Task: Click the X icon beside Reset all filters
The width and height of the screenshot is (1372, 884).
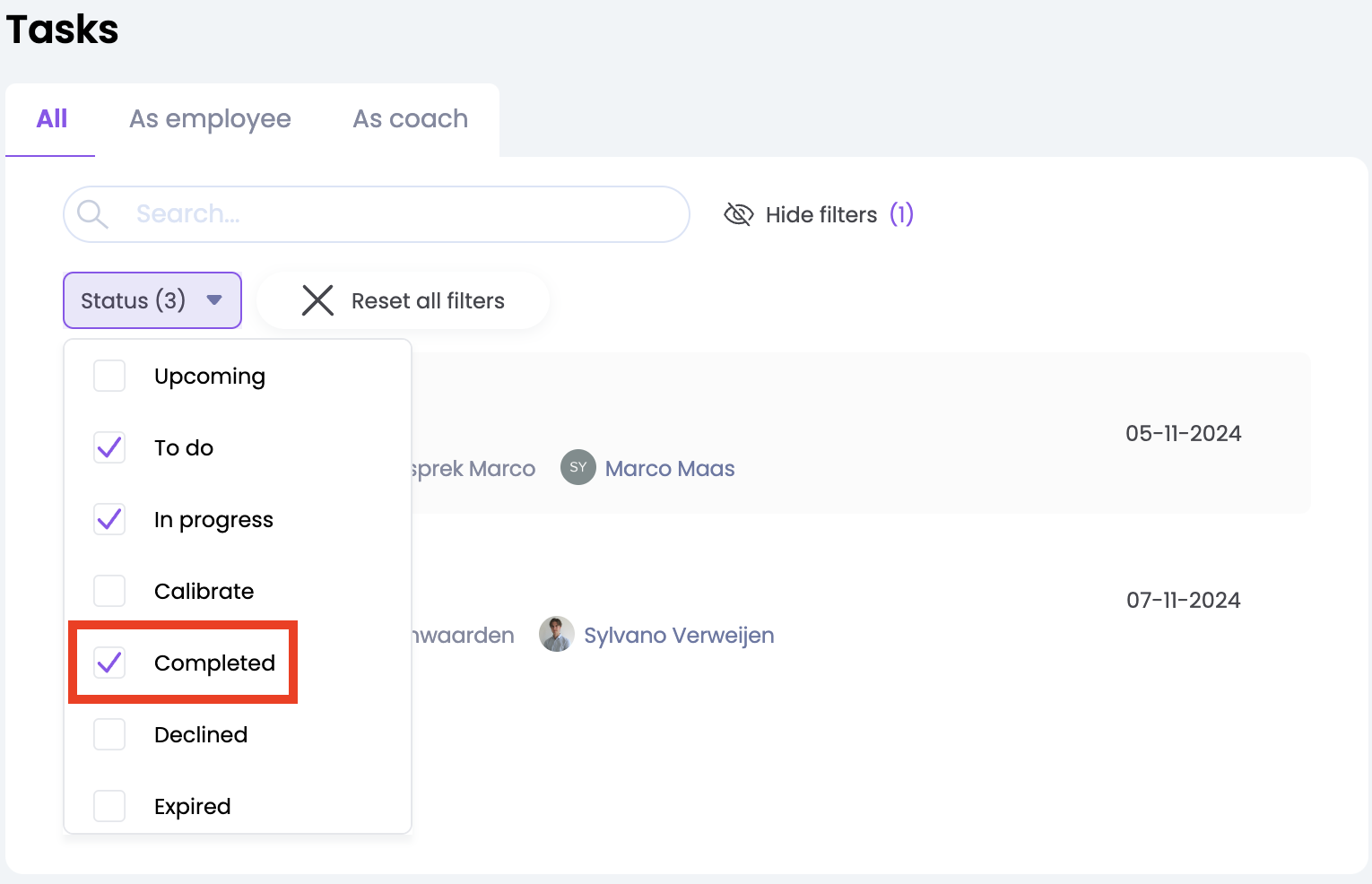Action: [x=317, y=300]
